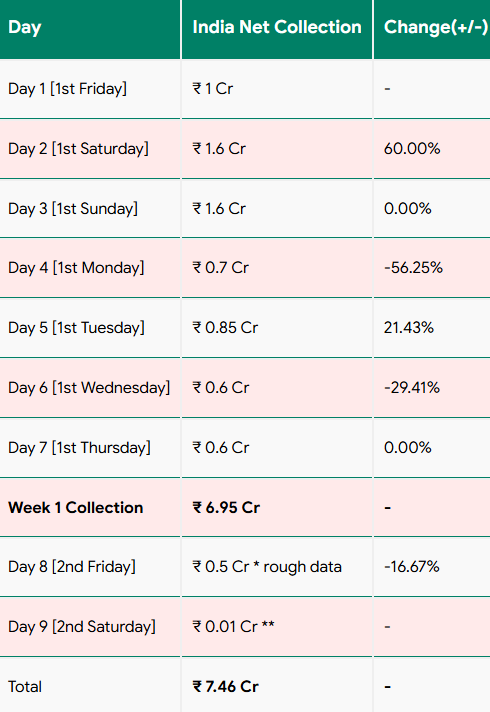The width and height of the screenshot is (490, 712).
Task: Select the Day 4 [1st Monday] row label
Action: (x=76, y=267)
